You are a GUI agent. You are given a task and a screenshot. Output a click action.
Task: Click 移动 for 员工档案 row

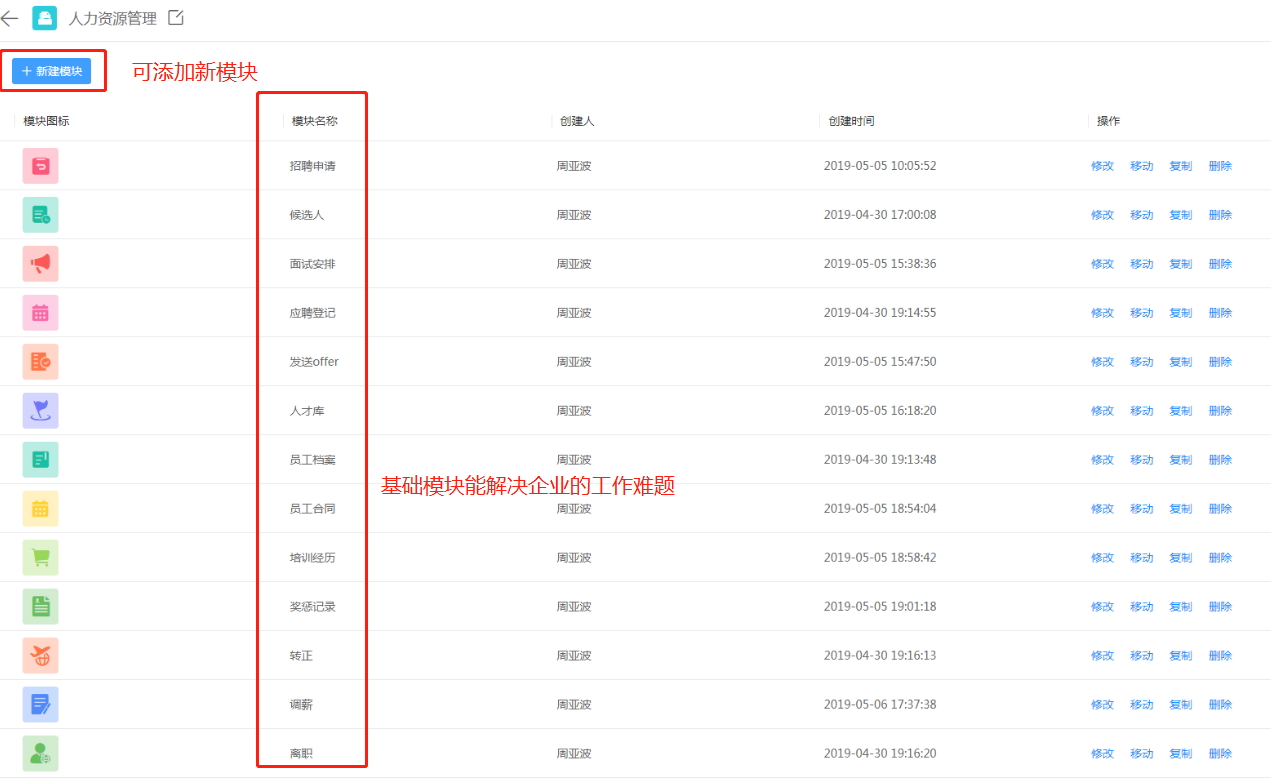(1141, 460)
